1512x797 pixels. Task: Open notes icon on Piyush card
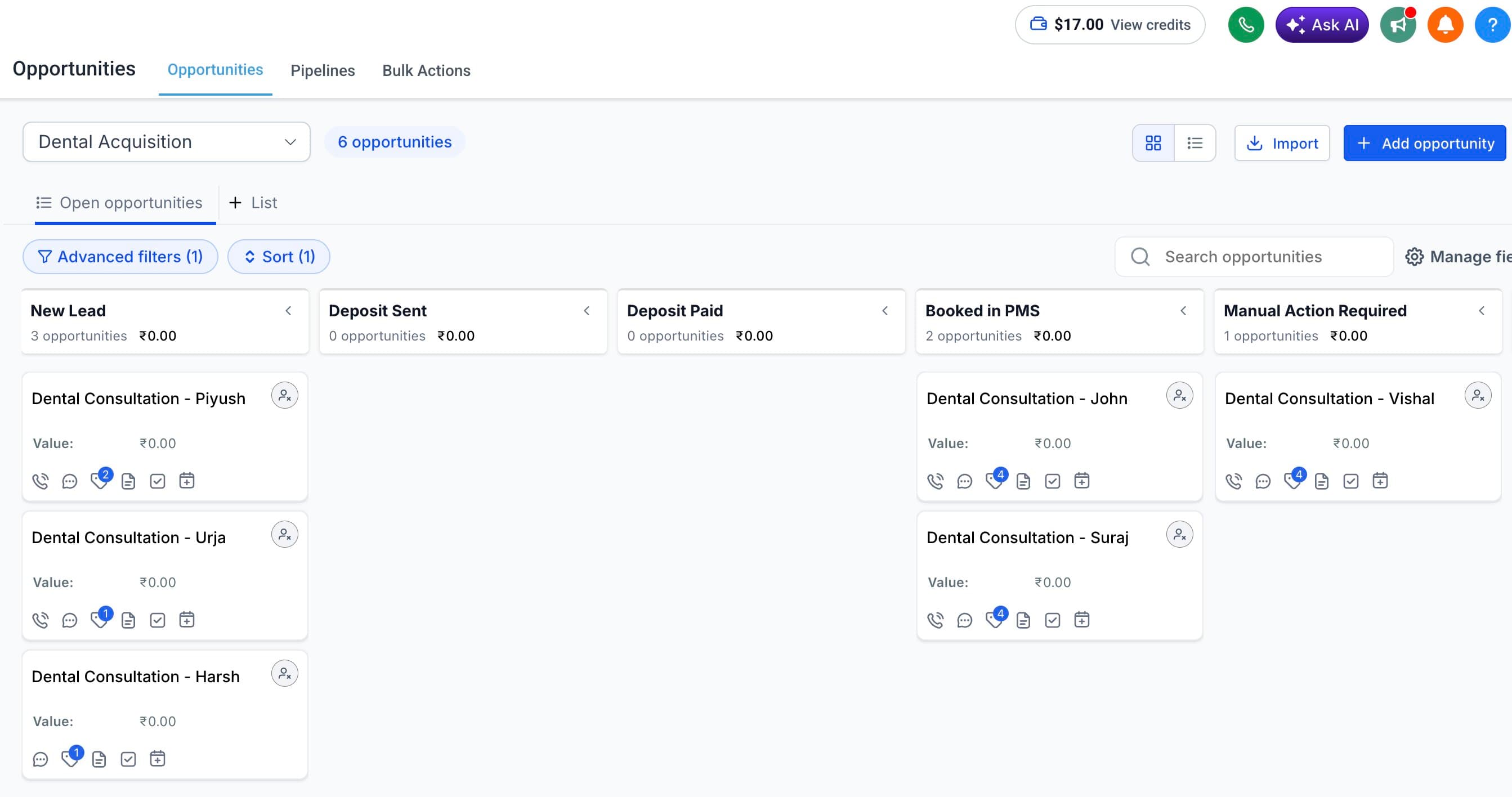(128, 481)
